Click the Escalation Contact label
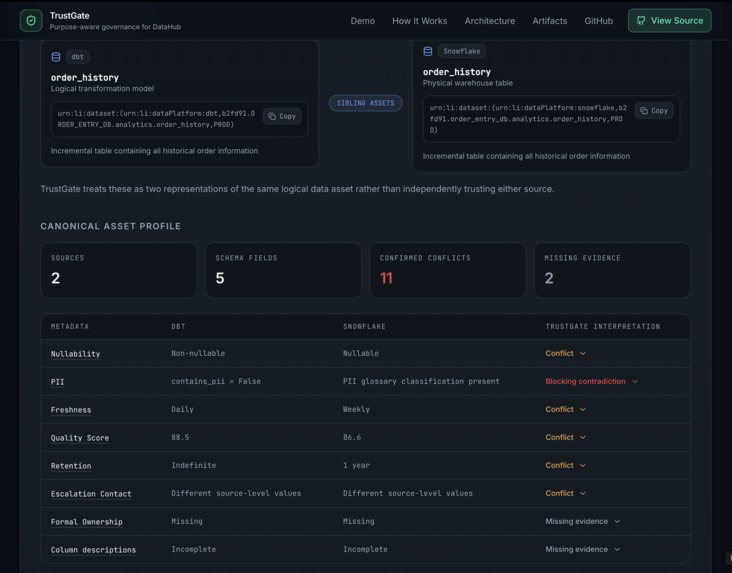The image size is (732, 573). point(91,494)
